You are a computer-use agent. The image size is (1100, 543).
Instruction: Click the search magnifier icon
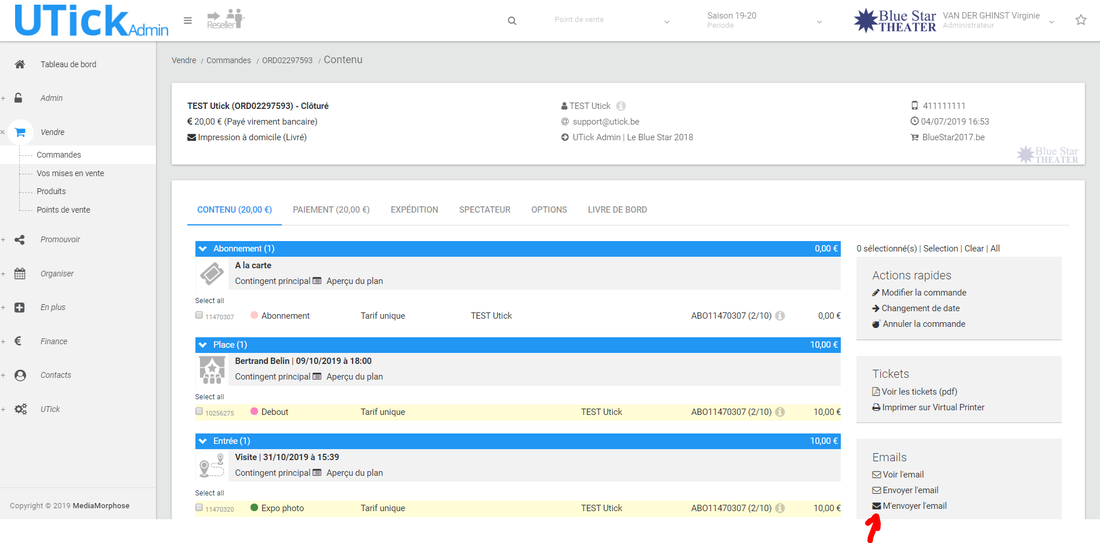[x=513, y=20]
